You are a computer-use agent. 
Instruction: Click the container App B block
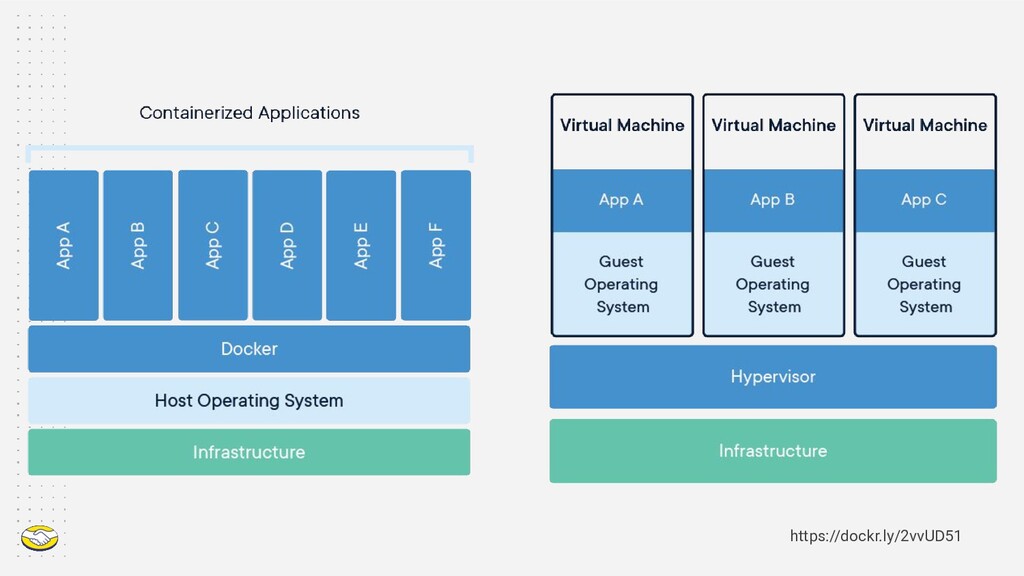click(138, 245)
